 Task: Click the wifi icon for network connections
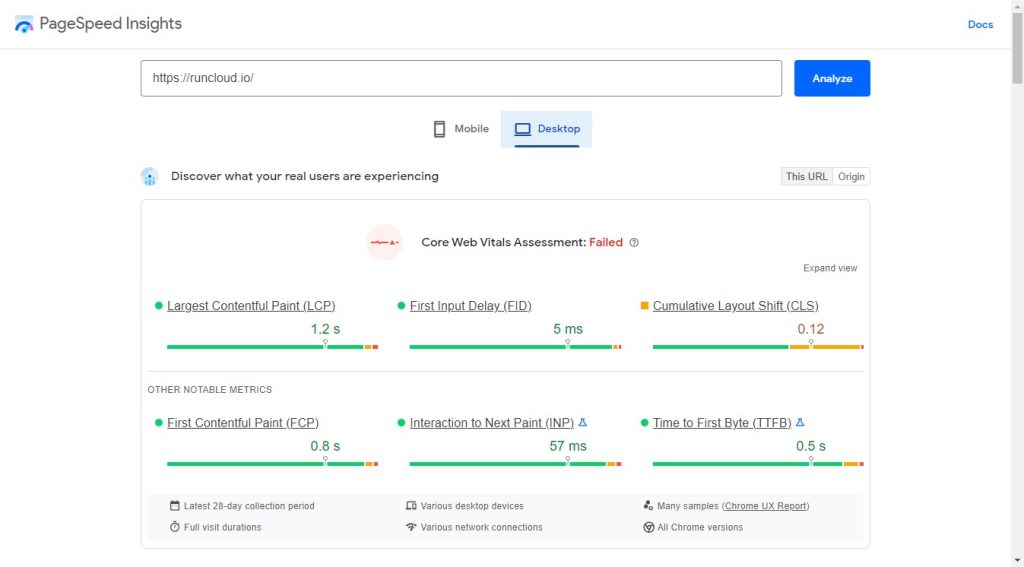pos(411,526)
